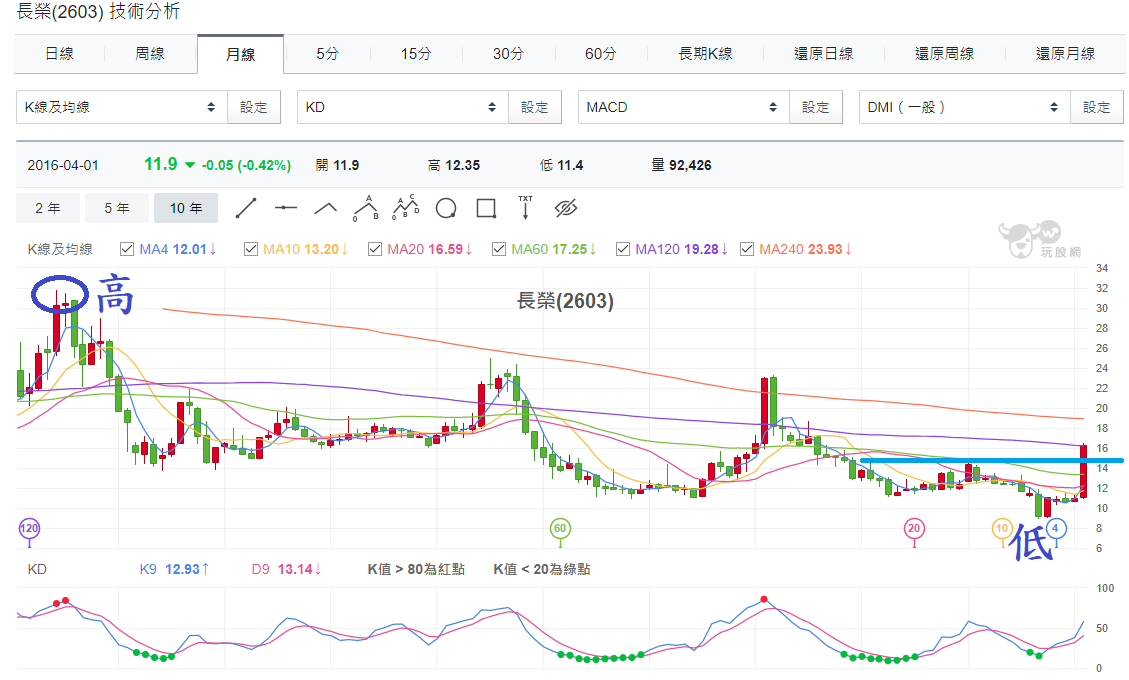Screen dimensions: 1129x680
Task: Switch to the 60分 tab
Action: [601, 54]
